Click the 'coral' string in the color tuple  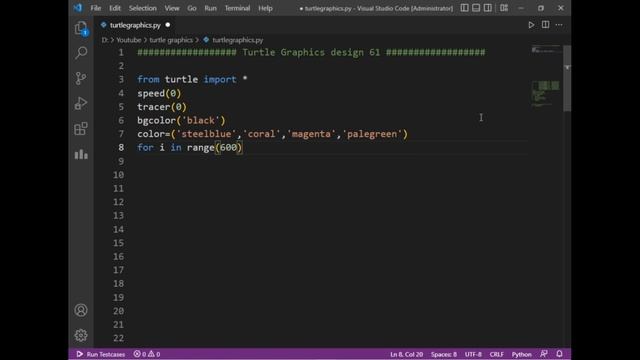pos(261,134)
